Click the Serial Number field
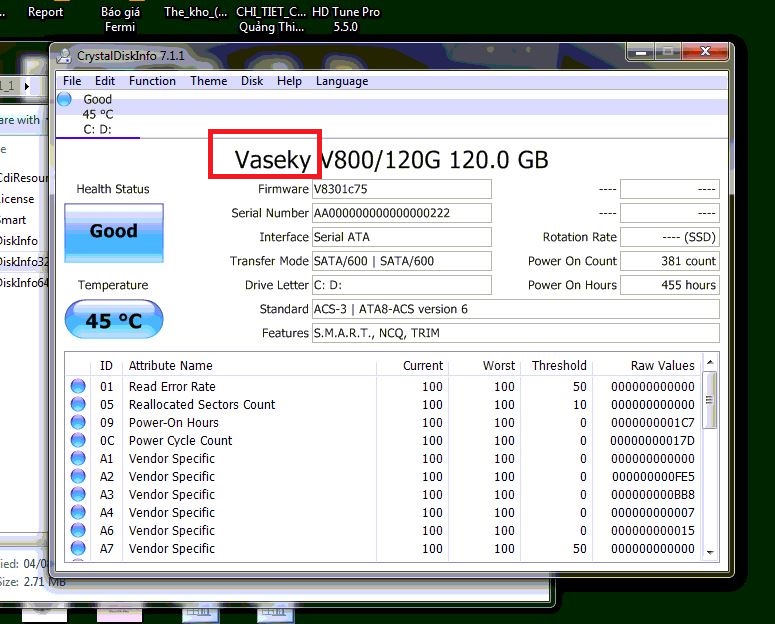The height and width of the screenshot is (624, 775). click(402, 213)
